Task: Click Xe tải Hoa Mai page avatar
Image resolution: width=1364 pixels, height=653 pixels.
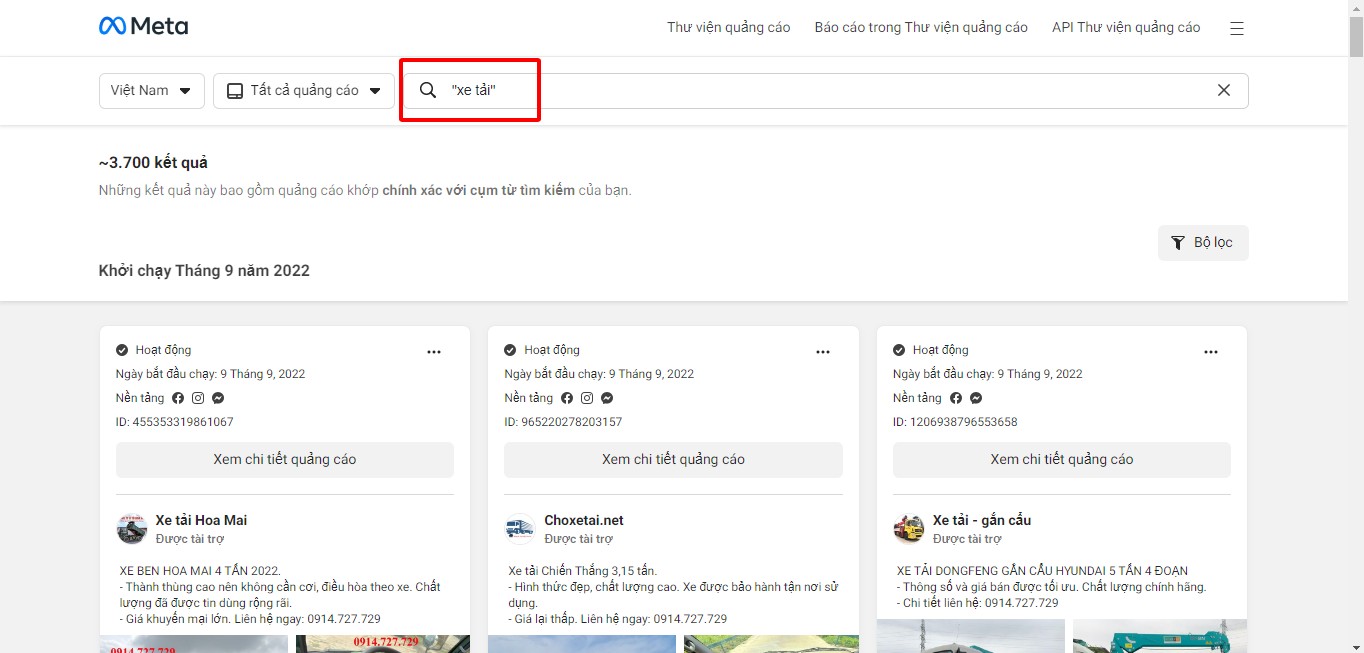Action: click(132, 528)
